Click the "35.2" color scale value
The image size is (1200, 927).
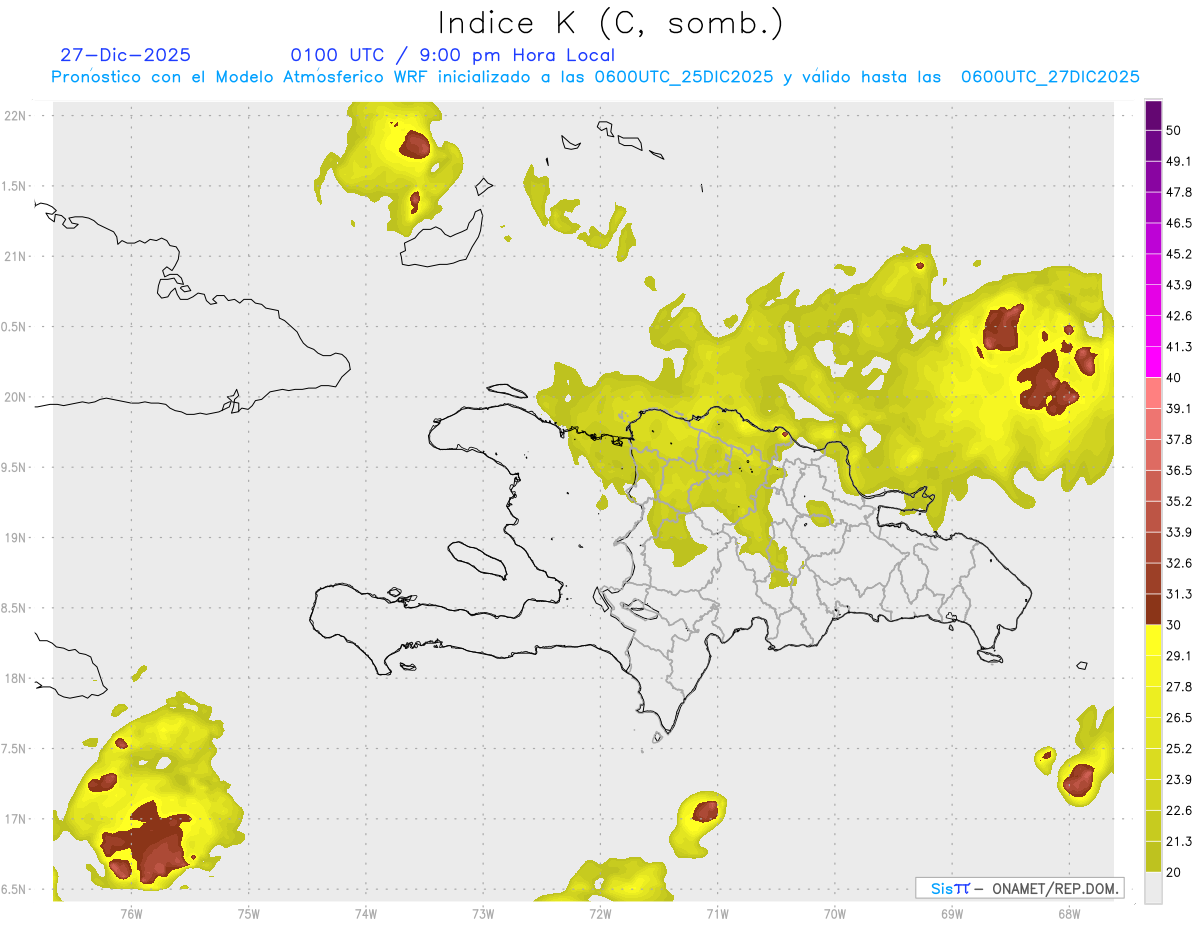pos(1179,501)
